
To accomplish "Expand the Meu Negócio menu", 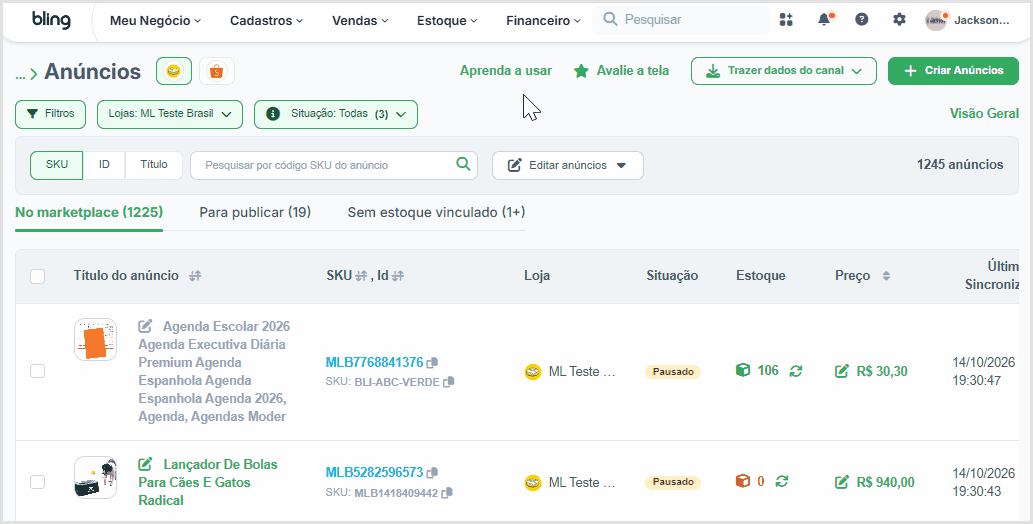I will point(155,20).
